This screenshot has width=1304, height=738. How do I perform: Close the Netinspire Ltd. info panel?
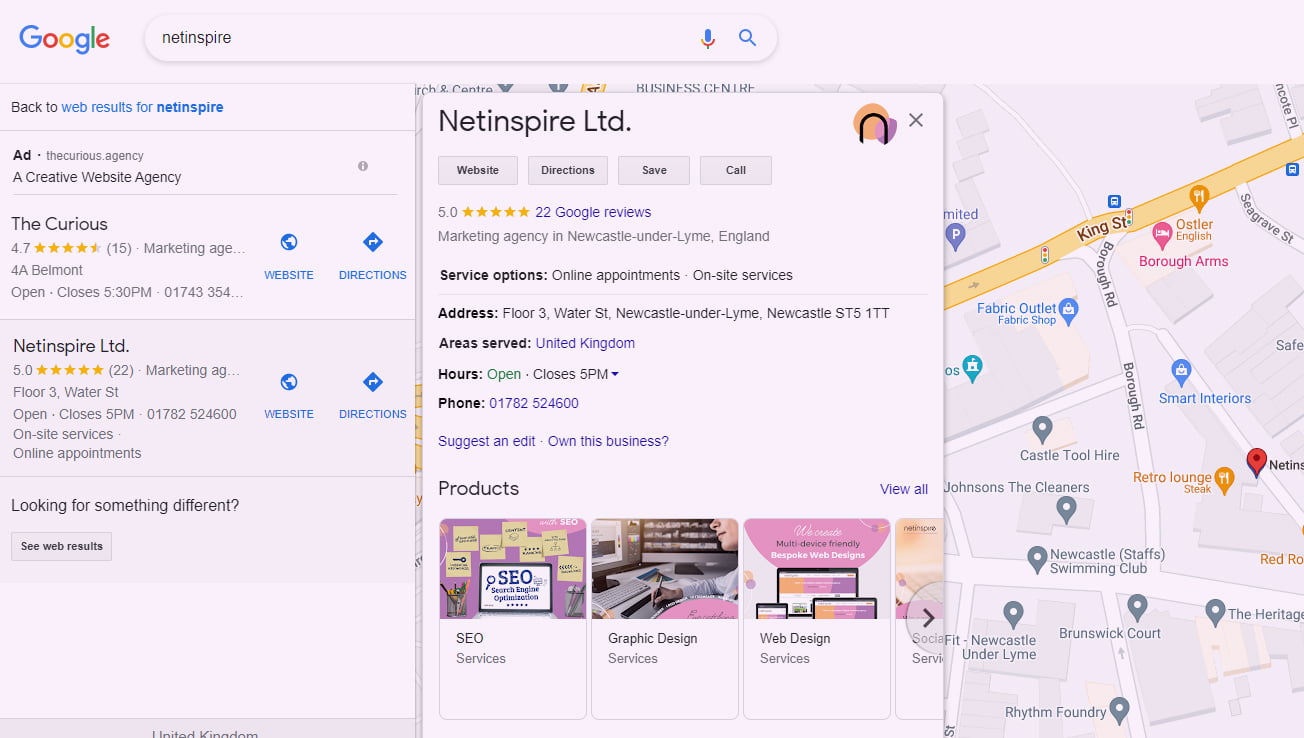916,120
